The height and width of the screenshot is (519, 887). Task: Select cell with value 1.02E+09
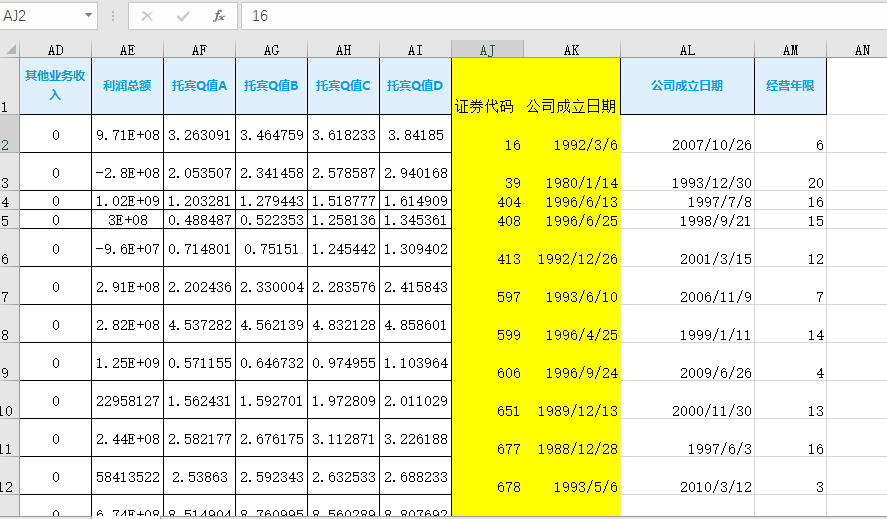coord(127,200)
